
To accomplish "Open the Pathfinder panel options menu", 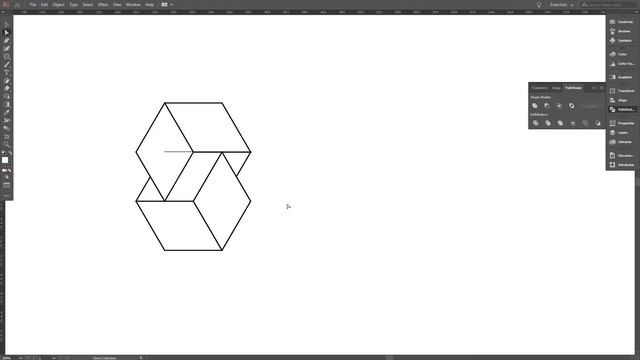I will tap(601, 88).
